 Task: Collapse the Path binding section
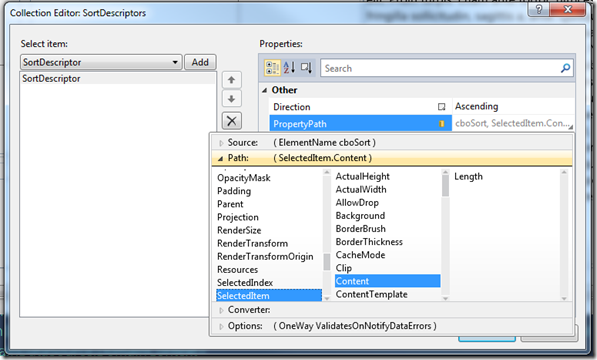(220, 159)
